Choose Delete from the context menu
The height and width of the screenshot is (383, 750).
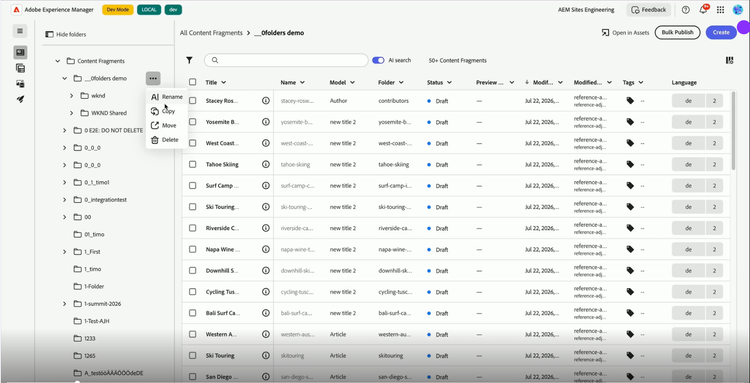(x=166, y=140)
